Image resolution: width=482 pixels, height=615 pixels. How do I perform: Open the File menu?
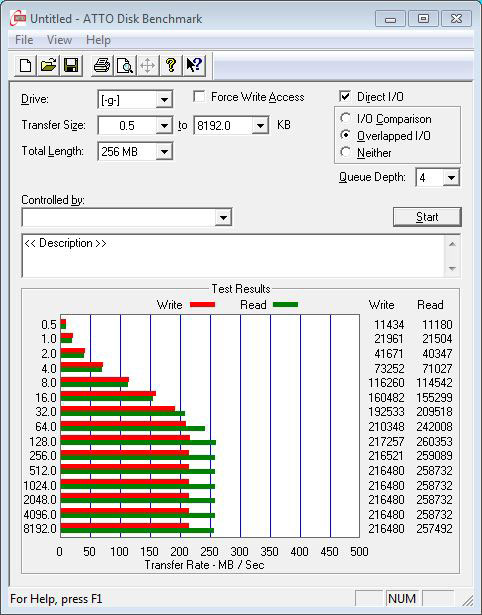24,40
